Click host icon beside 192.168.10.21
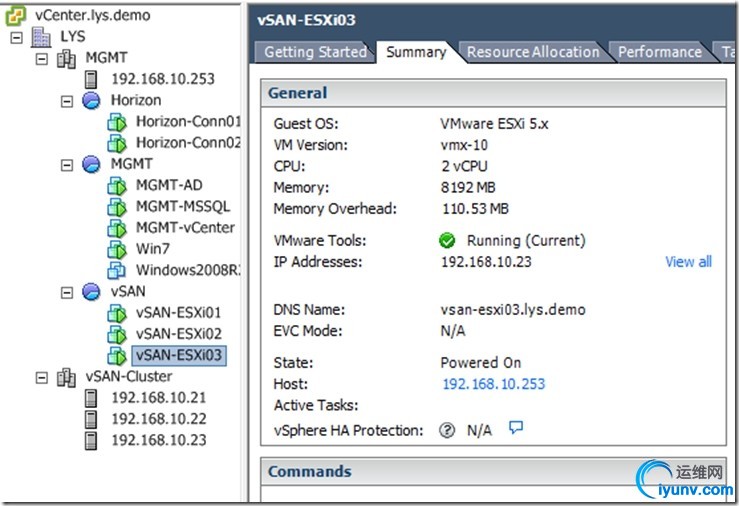The width and height of the screenshot is (739, 506). click(x=91, y=398)
